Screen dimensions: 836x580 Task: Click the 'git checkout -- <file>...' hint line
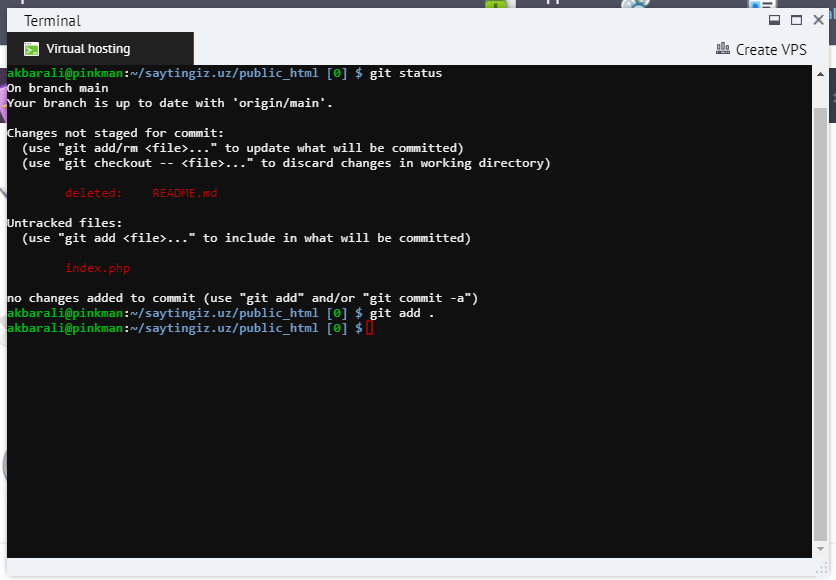coord(286,163)
